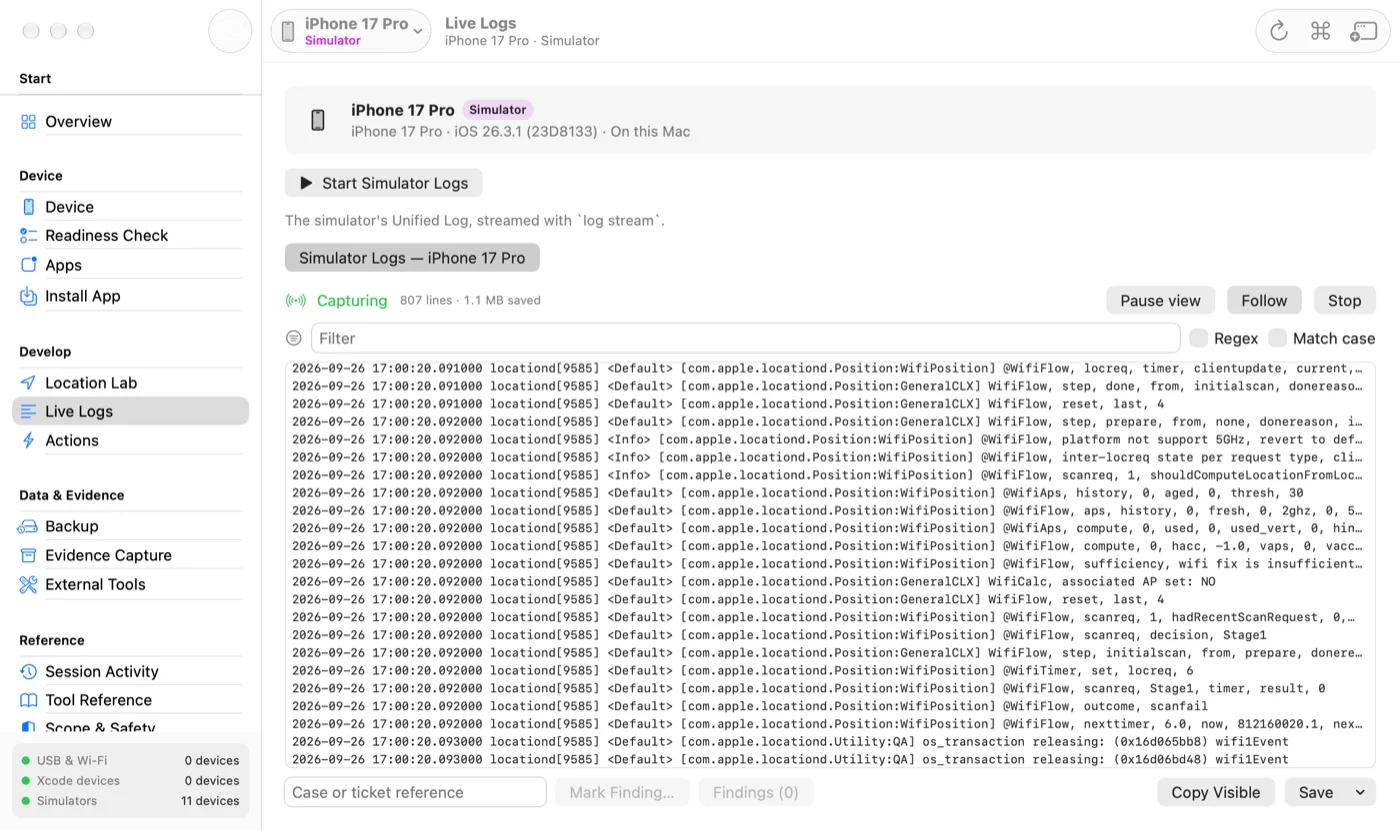Screen dimensions: 1400x830
Task: Click into the Filter text field
Action: (x=745, y=338)
